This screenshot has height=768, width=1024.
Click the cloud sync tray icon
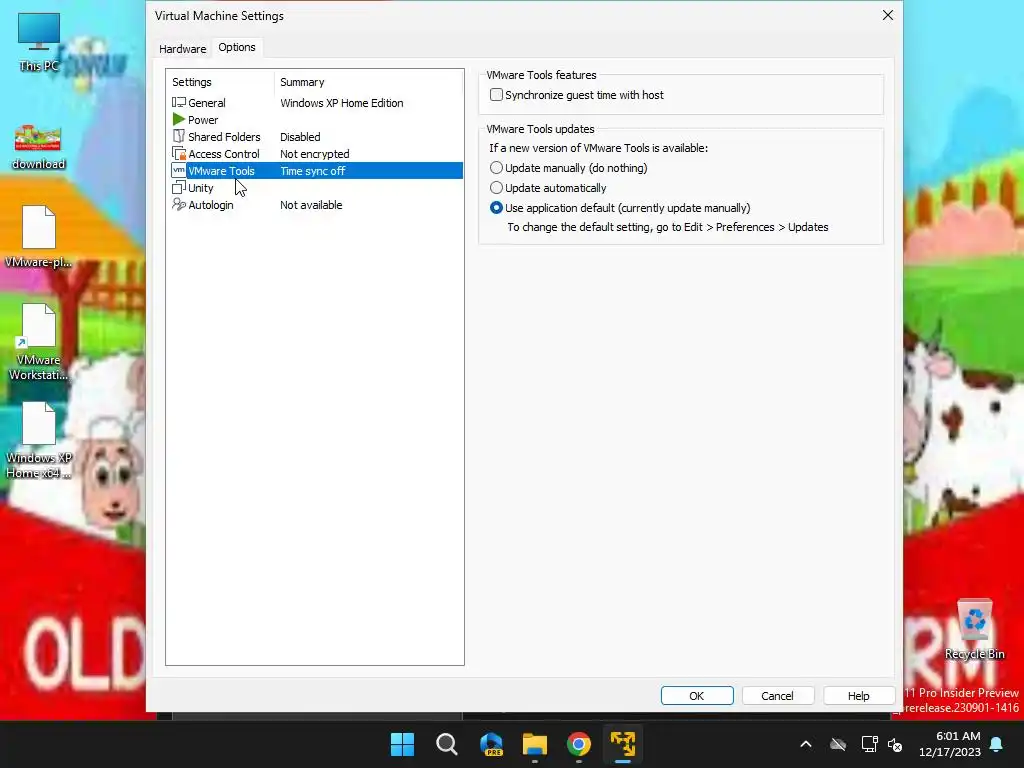click(838, 744)
